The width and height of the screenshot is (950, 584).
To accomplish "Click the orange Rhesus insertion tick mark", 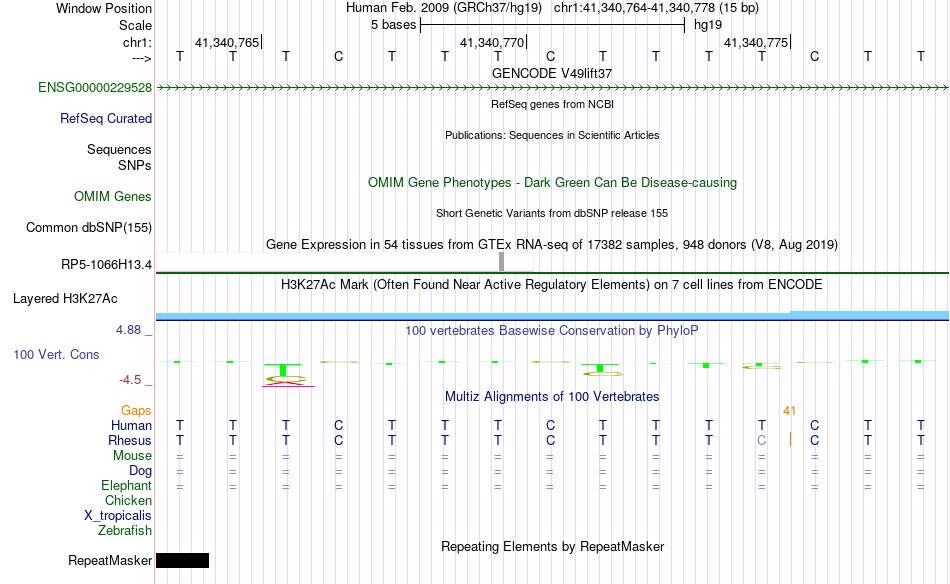I will [x=790, y=439].
